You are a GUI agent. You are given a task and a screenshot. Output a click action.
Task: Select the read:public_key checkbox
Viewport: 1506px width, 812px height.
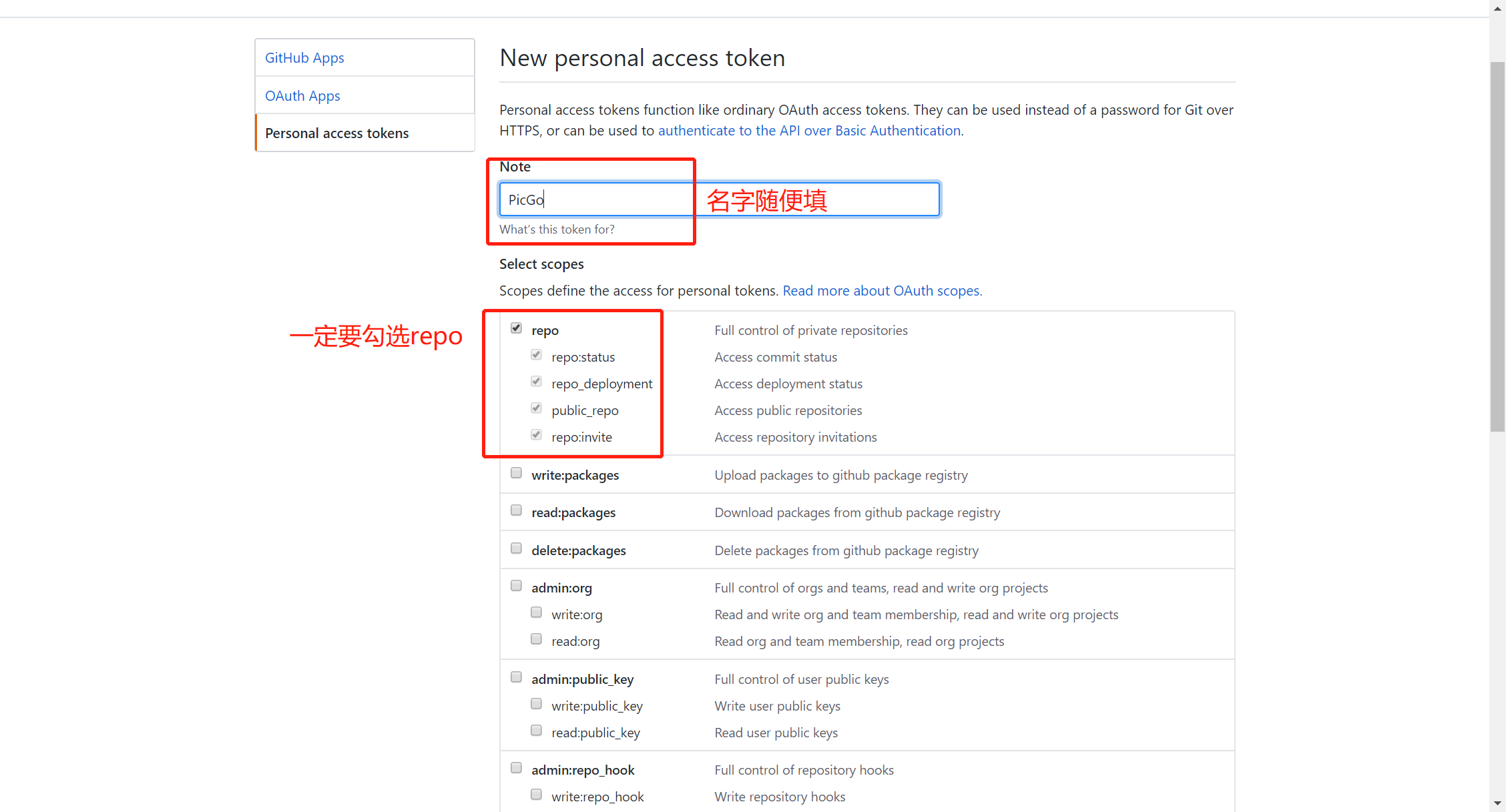tap(536, 730)
